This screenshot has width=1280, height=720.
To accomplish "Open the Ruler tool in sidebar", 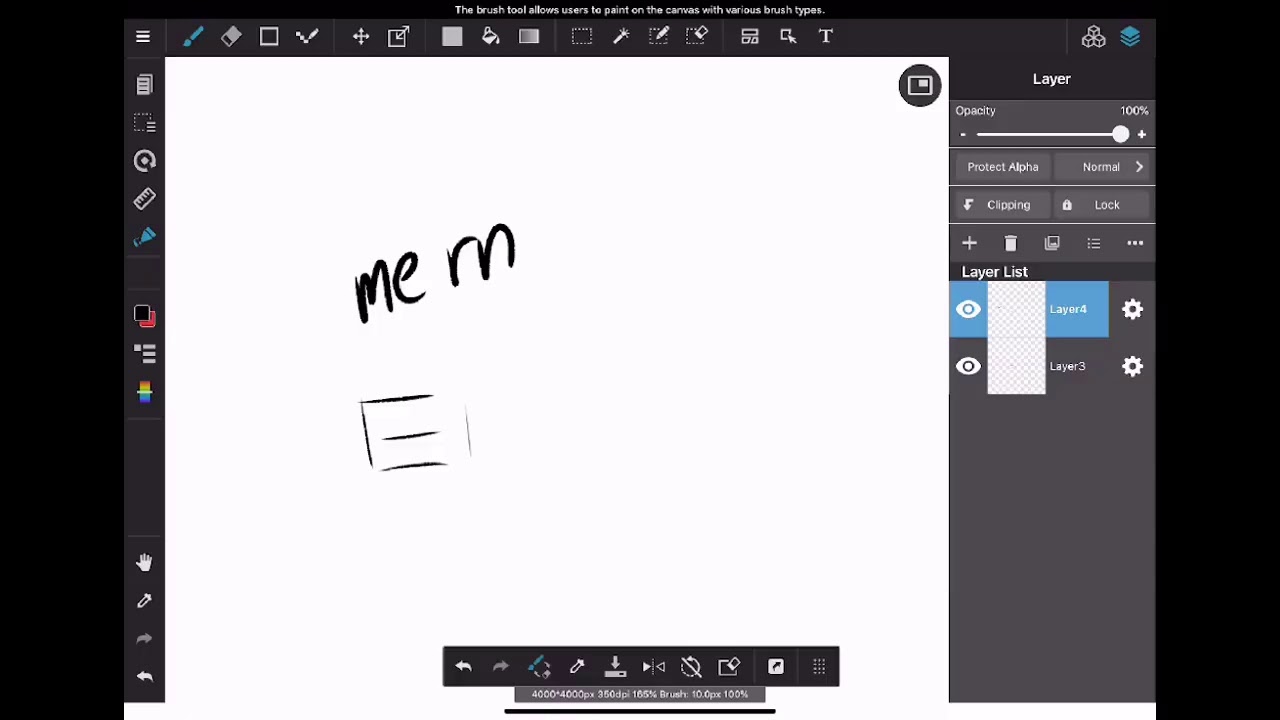I will pos(144,199).
